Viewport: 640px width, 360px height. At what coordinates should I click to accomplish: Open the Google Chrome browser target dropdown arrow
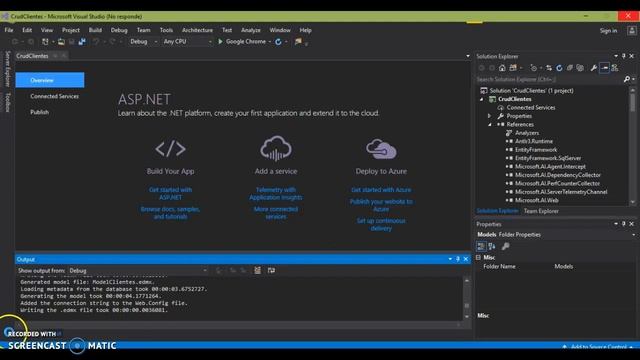pos(270,42)
